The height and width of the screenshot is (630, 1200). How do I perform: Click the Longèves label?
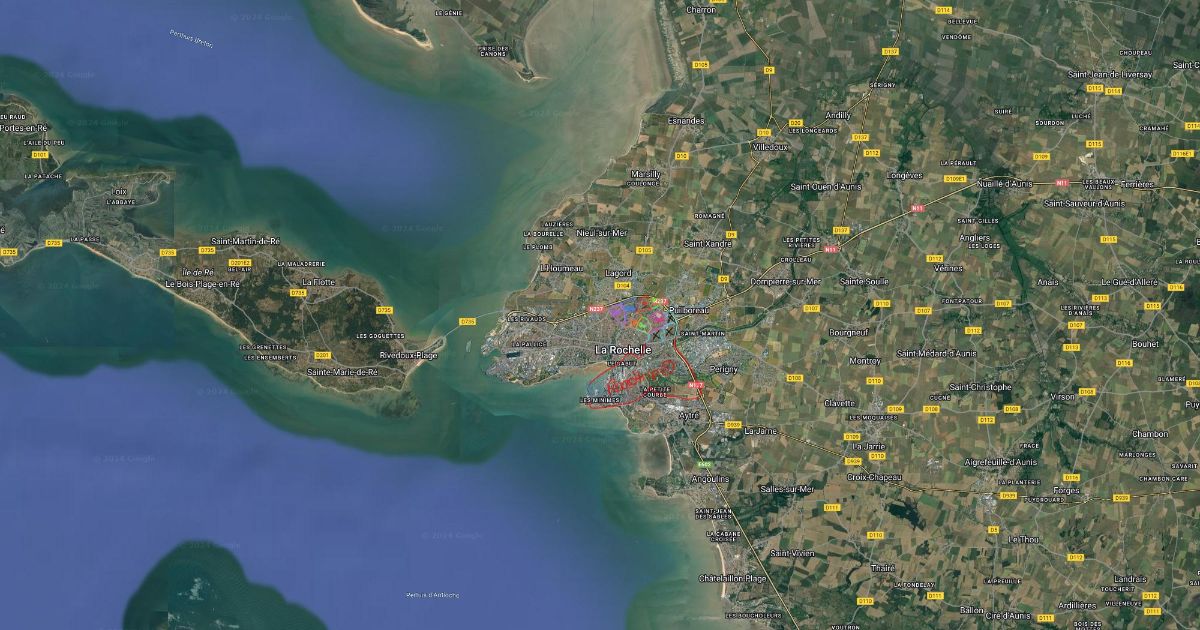[x=904, y=175]
